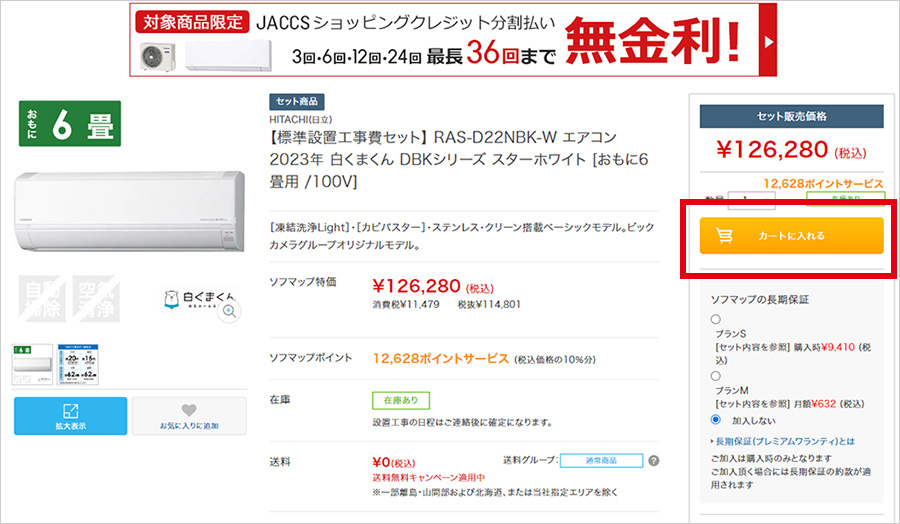This screenshot has height=524, width=900.
Task: Click ¥126,280 price beside ソフマップ特価
Action: [416, 286]
